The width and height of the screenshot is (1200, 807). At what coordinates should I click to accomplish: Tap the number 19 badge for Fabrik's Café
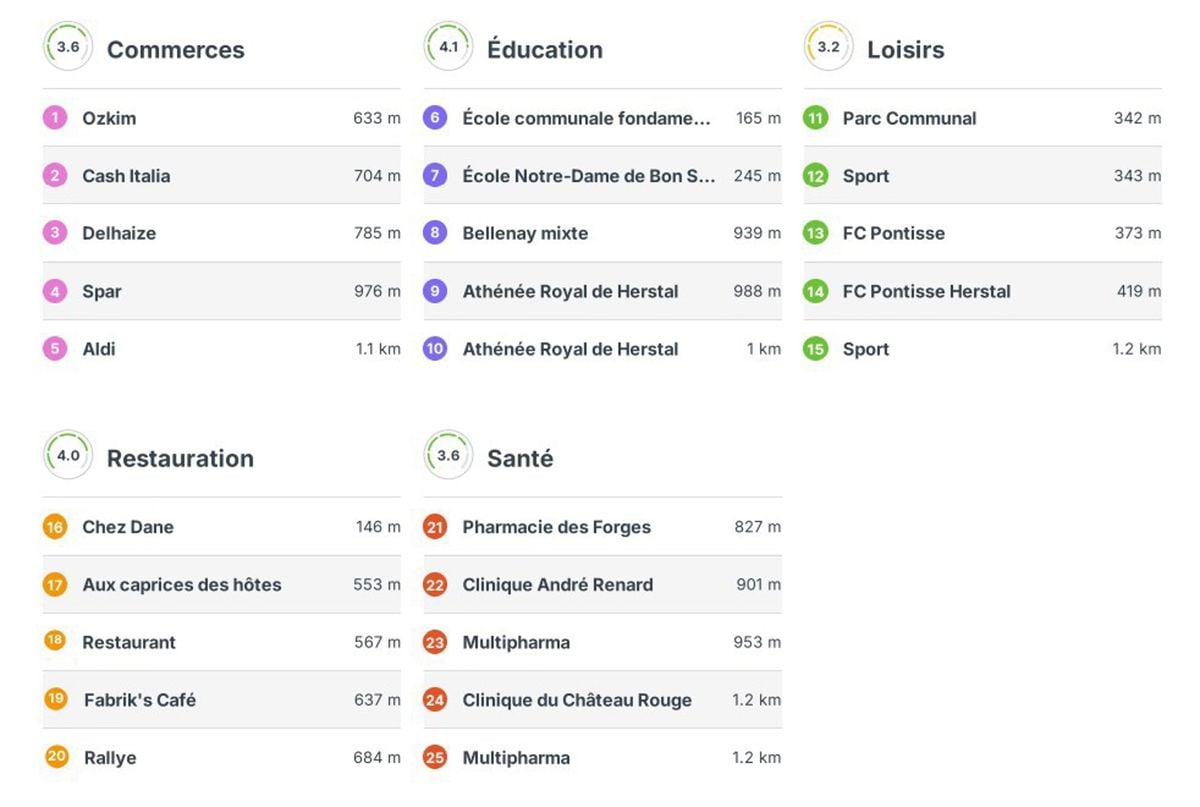(56, 698)
